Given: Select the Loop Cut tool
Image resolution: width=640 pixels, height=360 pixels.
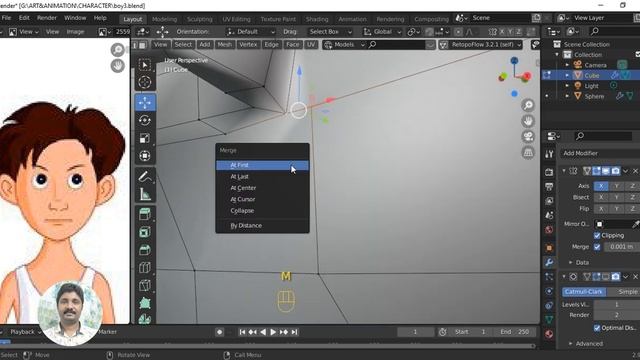Looking at the screenshot, I should [x=145, y=268].
